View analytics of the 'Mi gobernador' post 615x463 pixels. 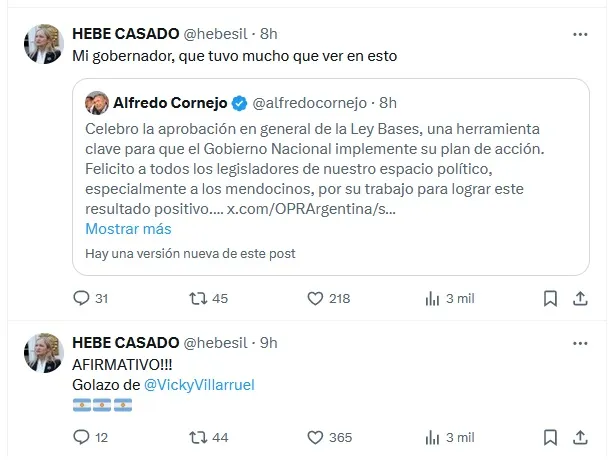coord(433,298)
